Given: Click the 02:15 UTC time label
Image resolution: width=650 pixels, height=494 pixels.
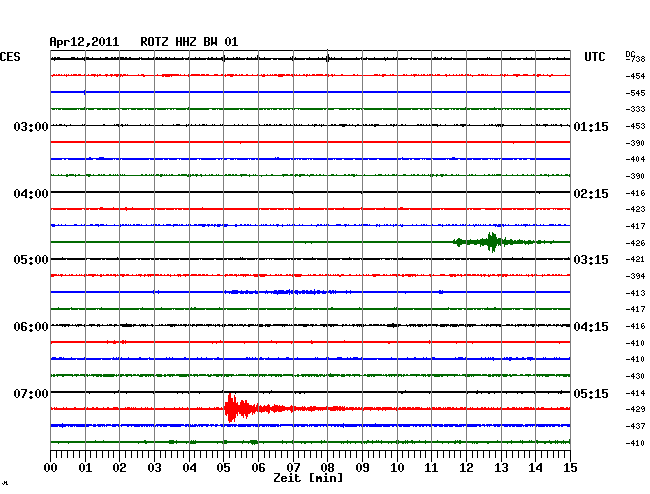Looking at the screenshot, I should coord(591,194).
